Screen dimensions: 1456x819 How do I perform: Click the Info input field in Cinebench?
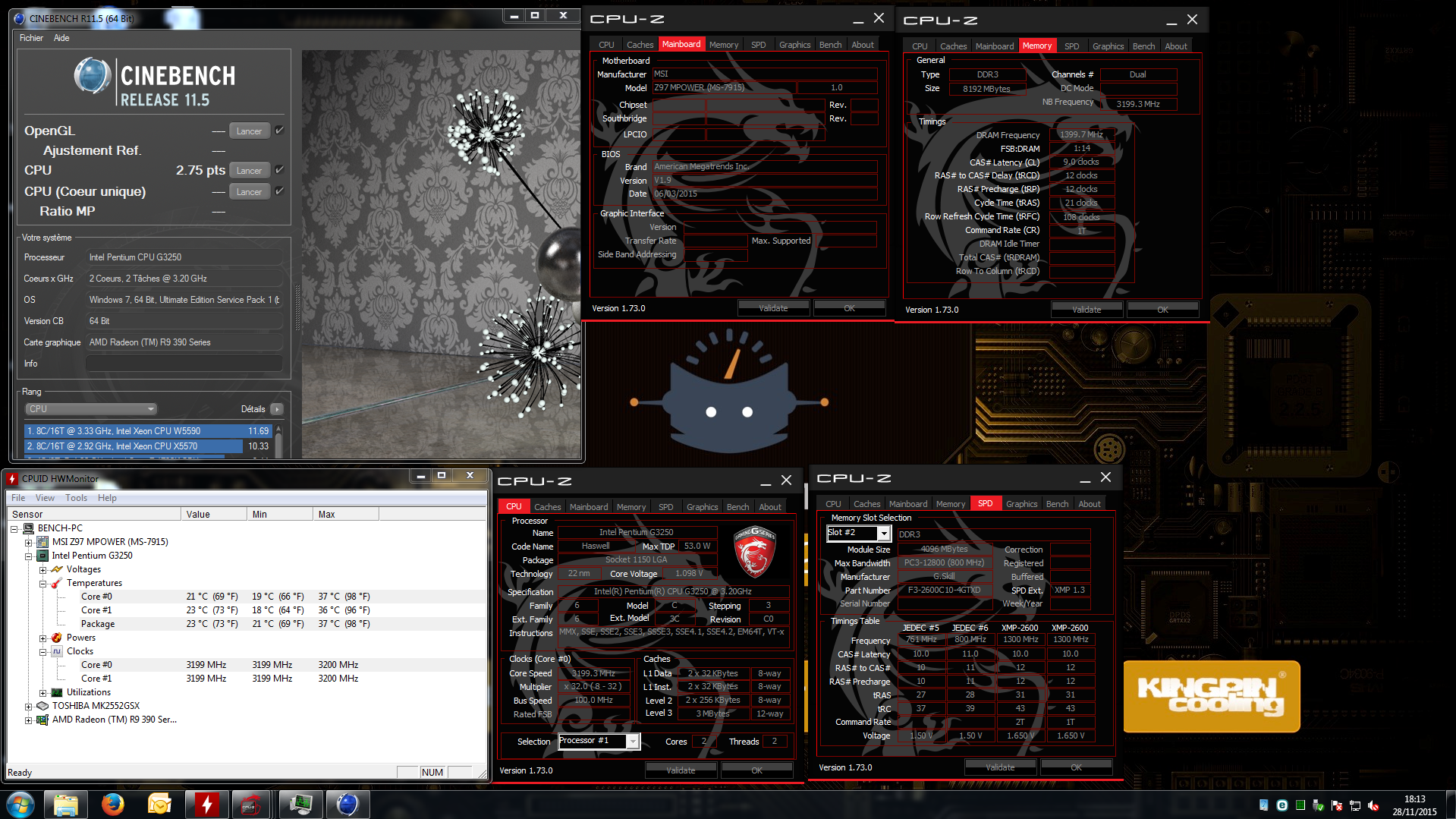[x=184, y=364]
